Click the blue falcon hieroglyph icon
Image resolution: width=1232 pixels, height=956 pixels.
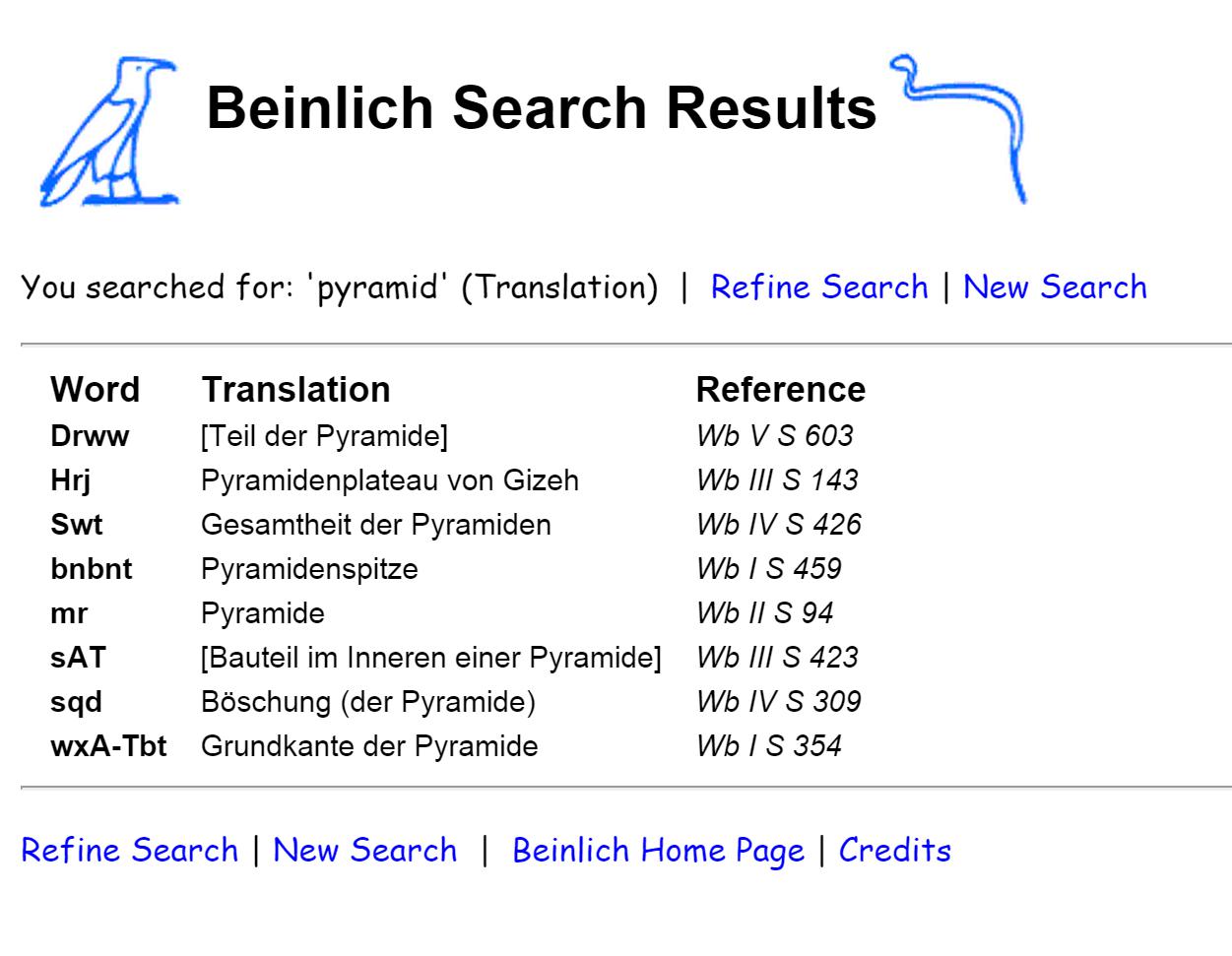click(x=109, y=132)
